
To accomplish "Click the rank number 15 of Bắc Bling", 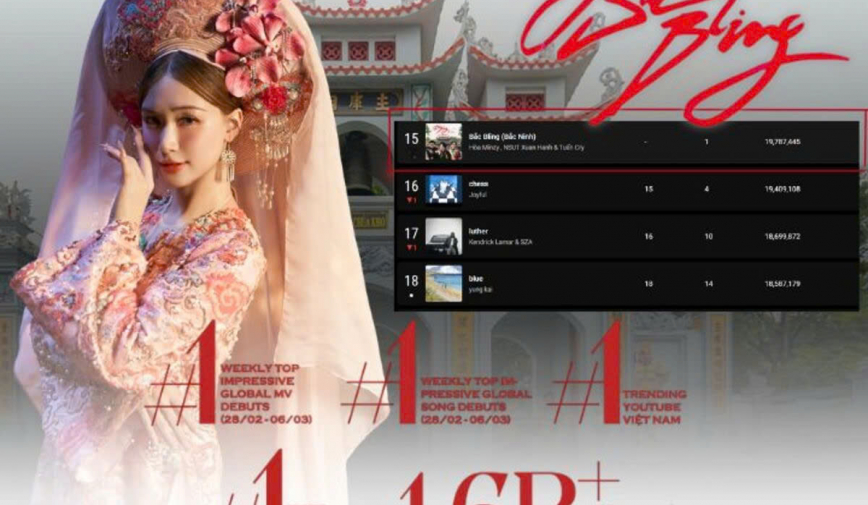I will [411, 138].
